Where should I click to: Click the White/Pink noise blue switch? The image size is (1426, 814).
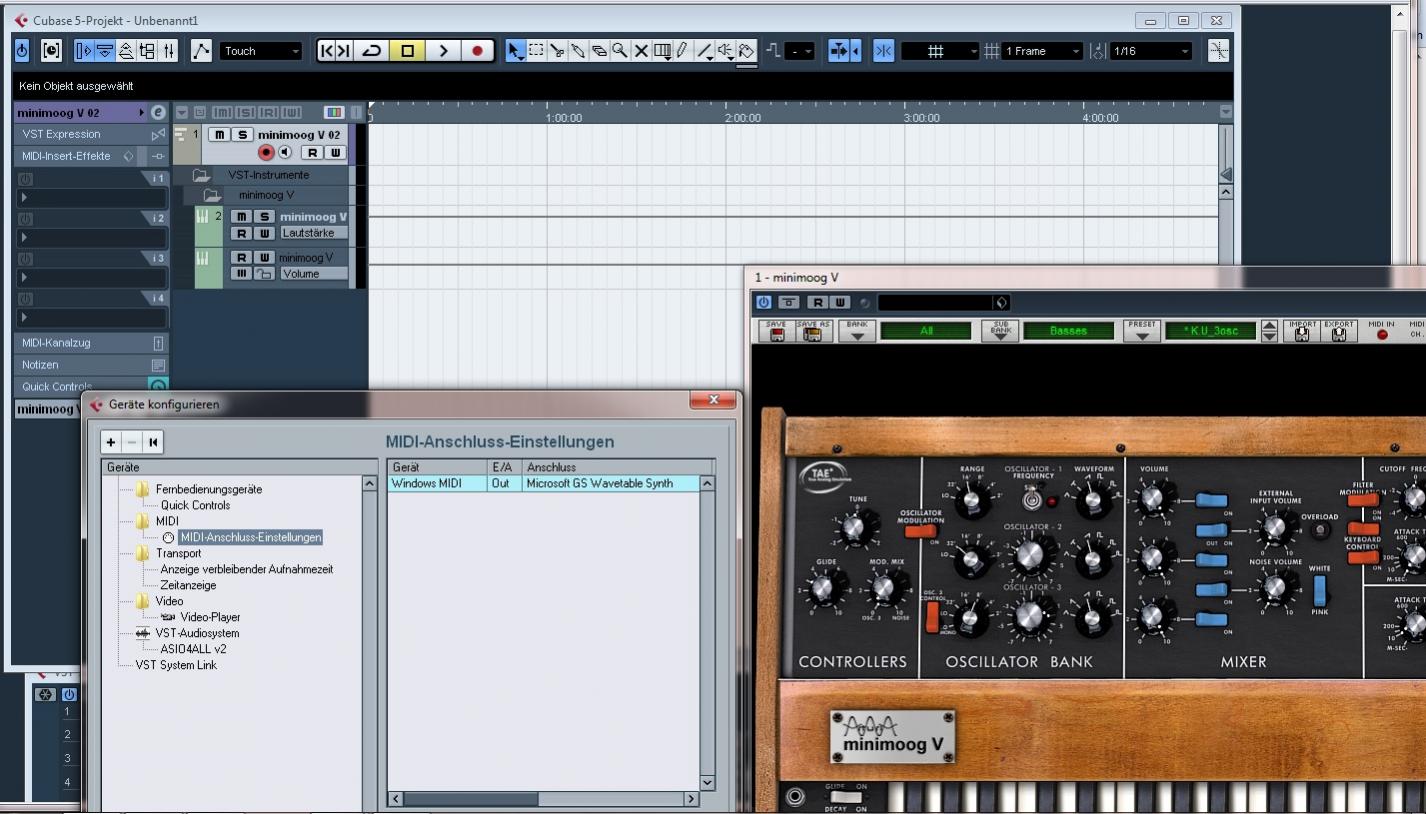pyautogui.click(x=1320, y=589)
